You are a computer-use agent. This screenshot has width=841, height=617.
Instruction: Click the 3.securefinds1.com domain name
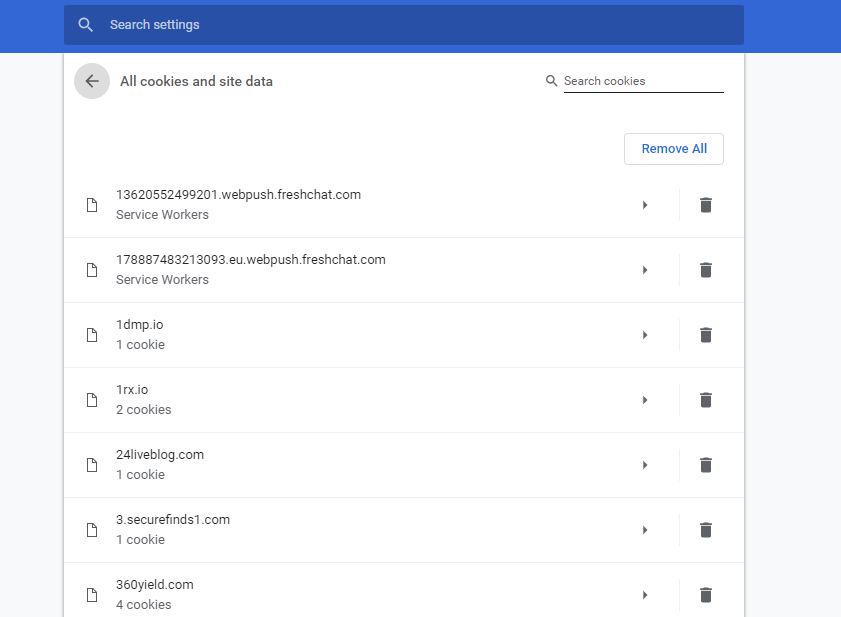(173, 519)
